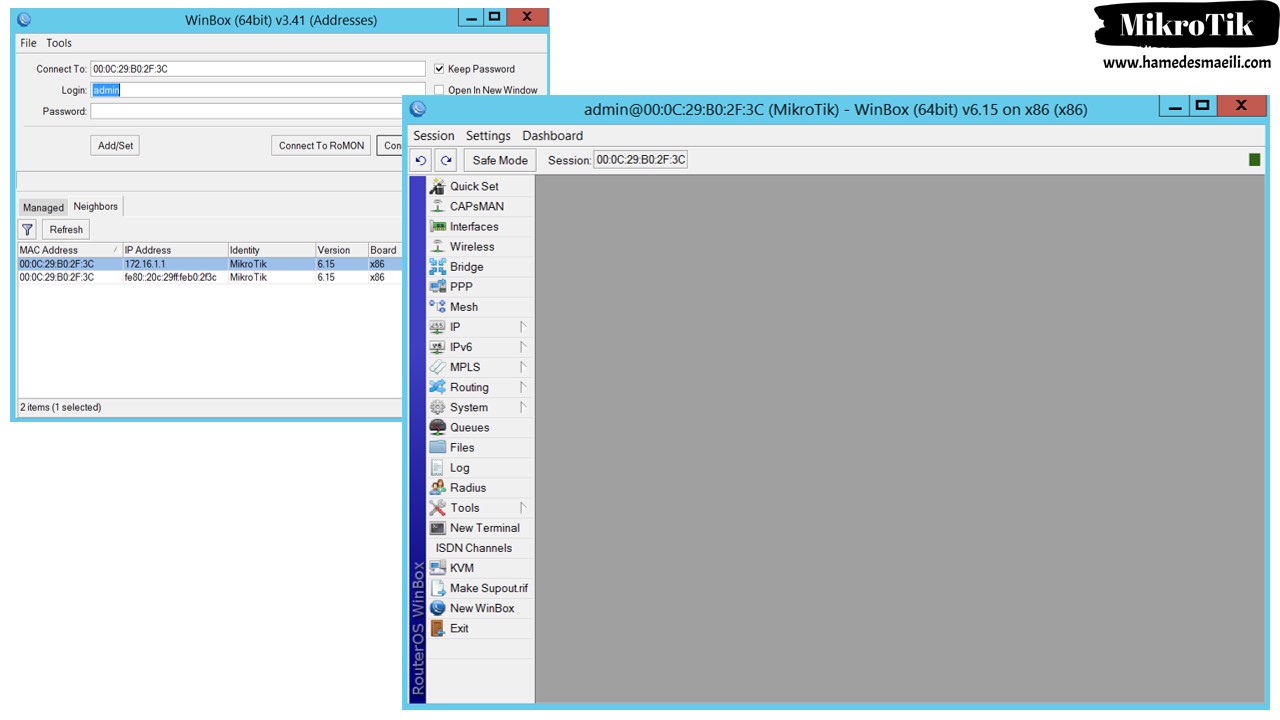Click the green status indicator square

click(1255, 160)
